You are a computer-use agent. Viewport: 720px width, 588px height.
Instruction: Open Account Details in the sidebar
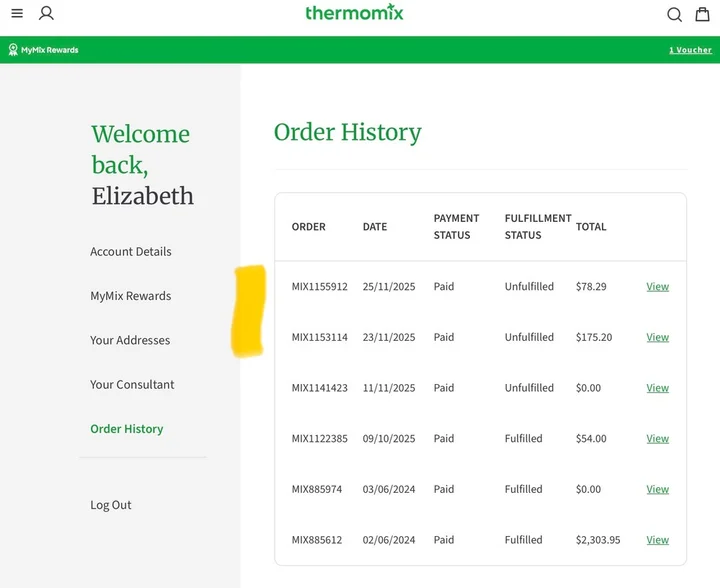click(131, 252)
